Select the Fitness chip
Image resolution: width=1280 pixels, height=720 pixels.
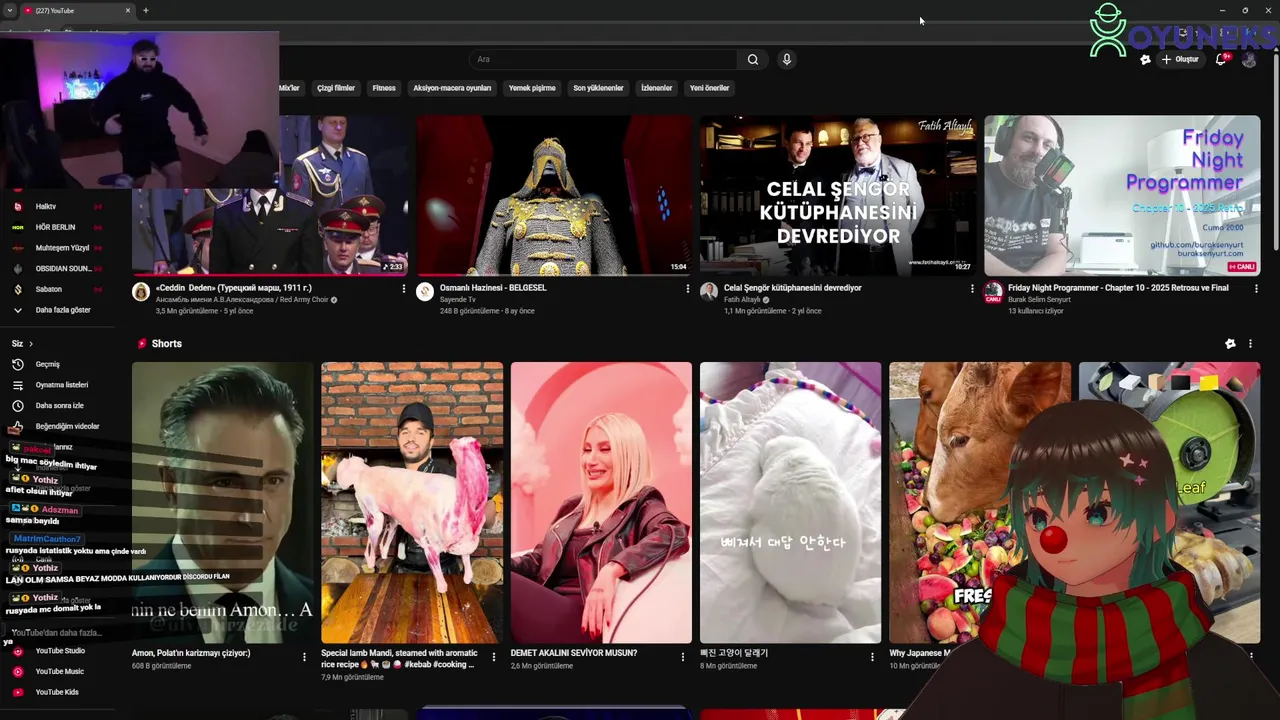coord(384,88)
